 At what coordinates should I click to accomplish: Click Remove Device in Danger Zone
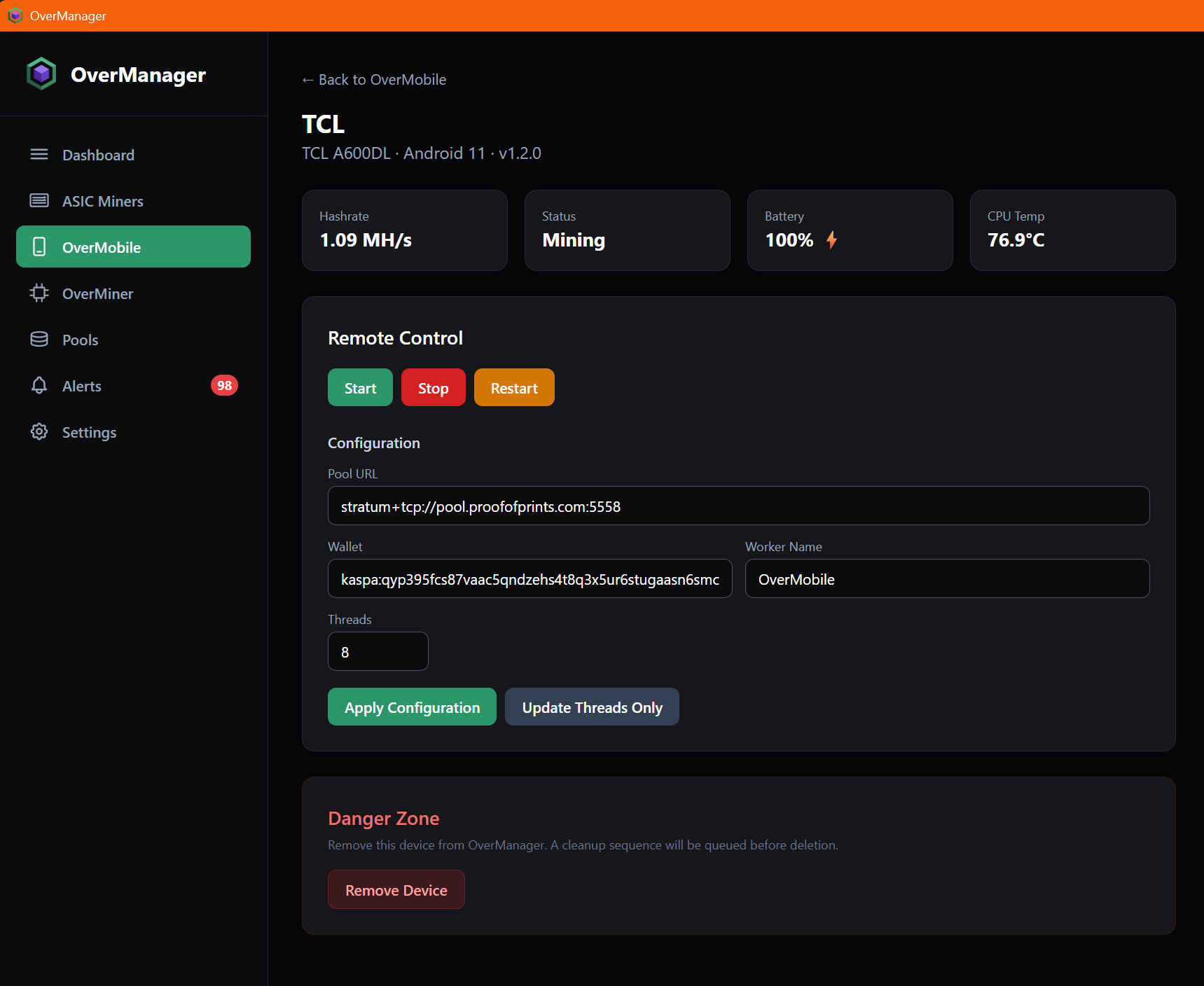(x=396, y=889)
